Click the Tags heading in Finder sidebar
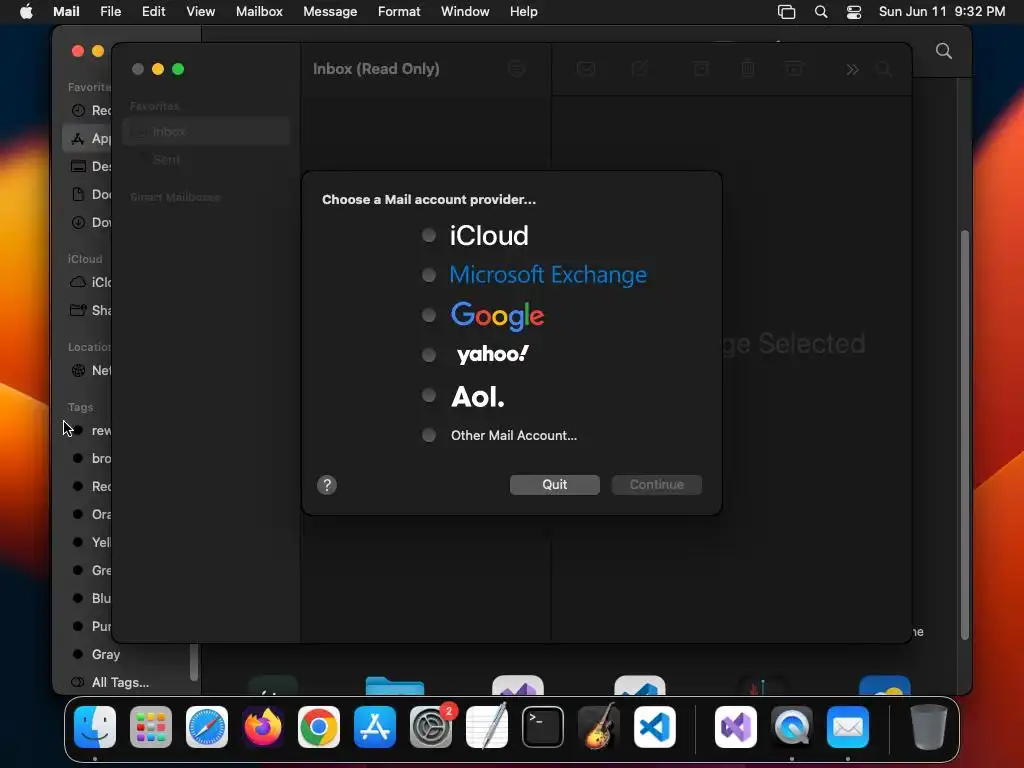1024x768 pixels. [x=80, y=407]
